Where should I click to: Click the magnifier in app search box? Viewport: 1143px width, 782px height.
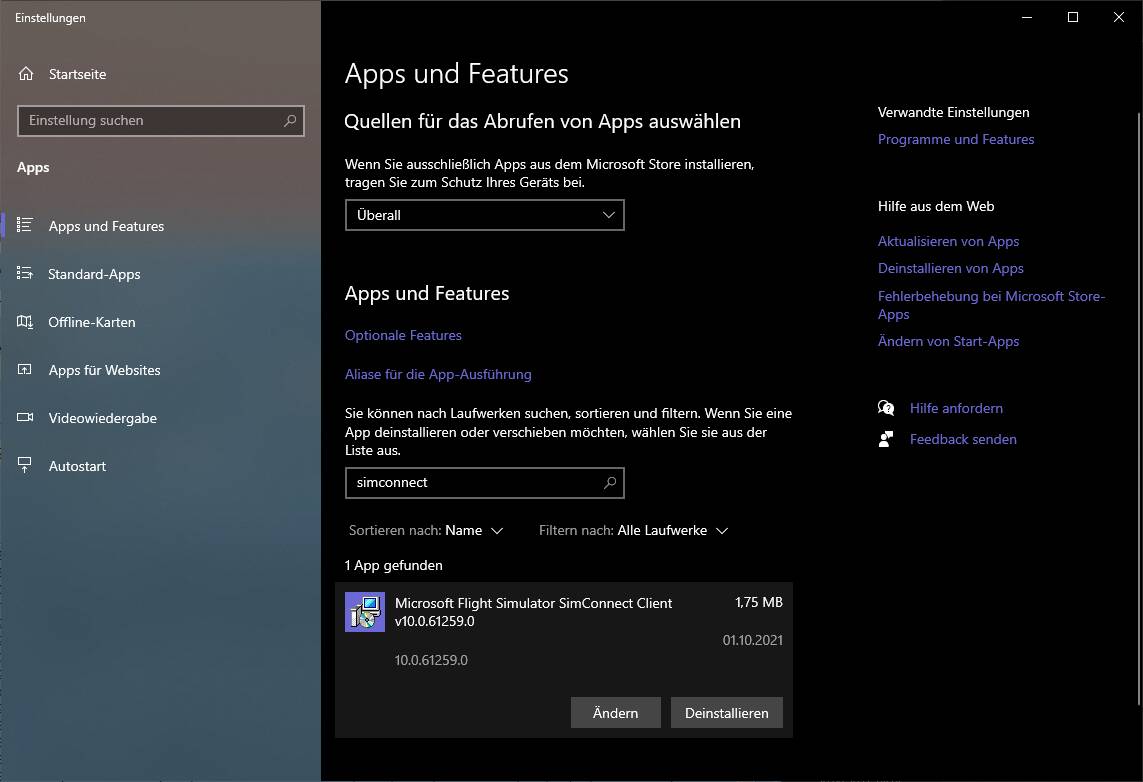click(x=610, y=482)
